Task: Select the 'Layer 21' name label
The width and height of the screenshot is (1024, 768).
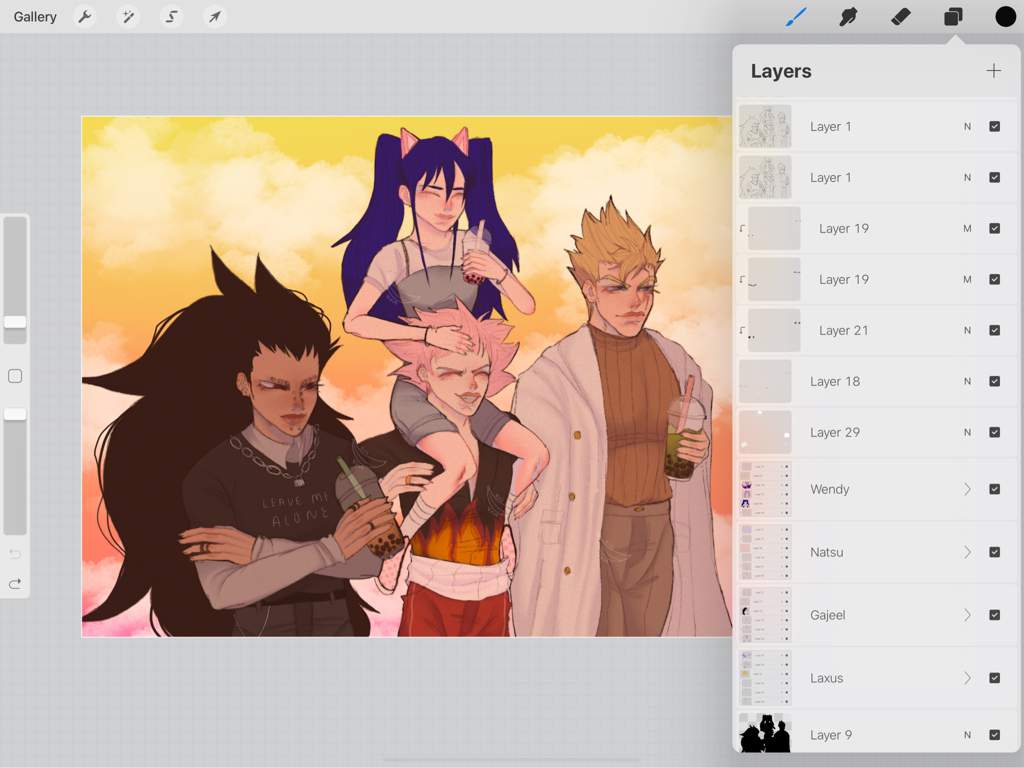Action: pyautogui.click(x=844, y=330)
